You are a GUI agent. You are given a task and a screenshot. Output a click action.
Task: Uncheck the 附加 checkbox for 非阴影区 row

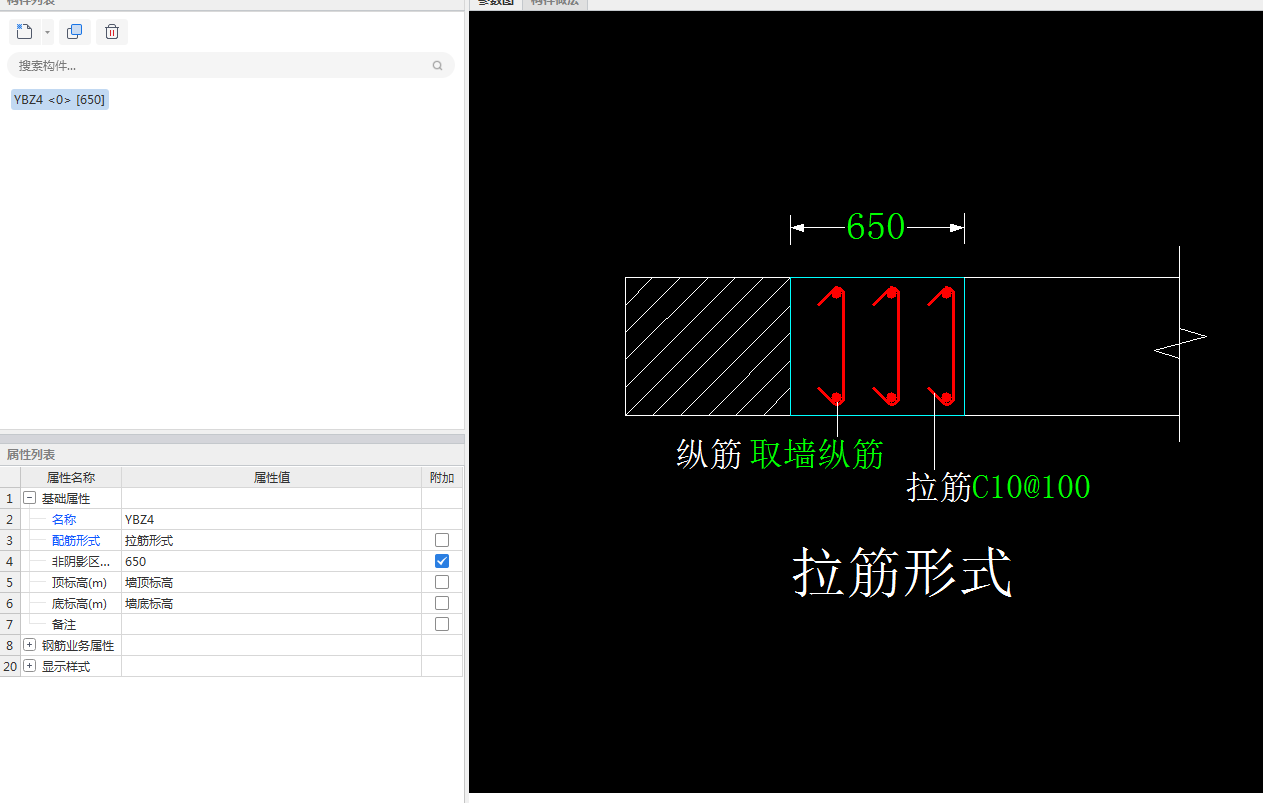click(441, 561)
